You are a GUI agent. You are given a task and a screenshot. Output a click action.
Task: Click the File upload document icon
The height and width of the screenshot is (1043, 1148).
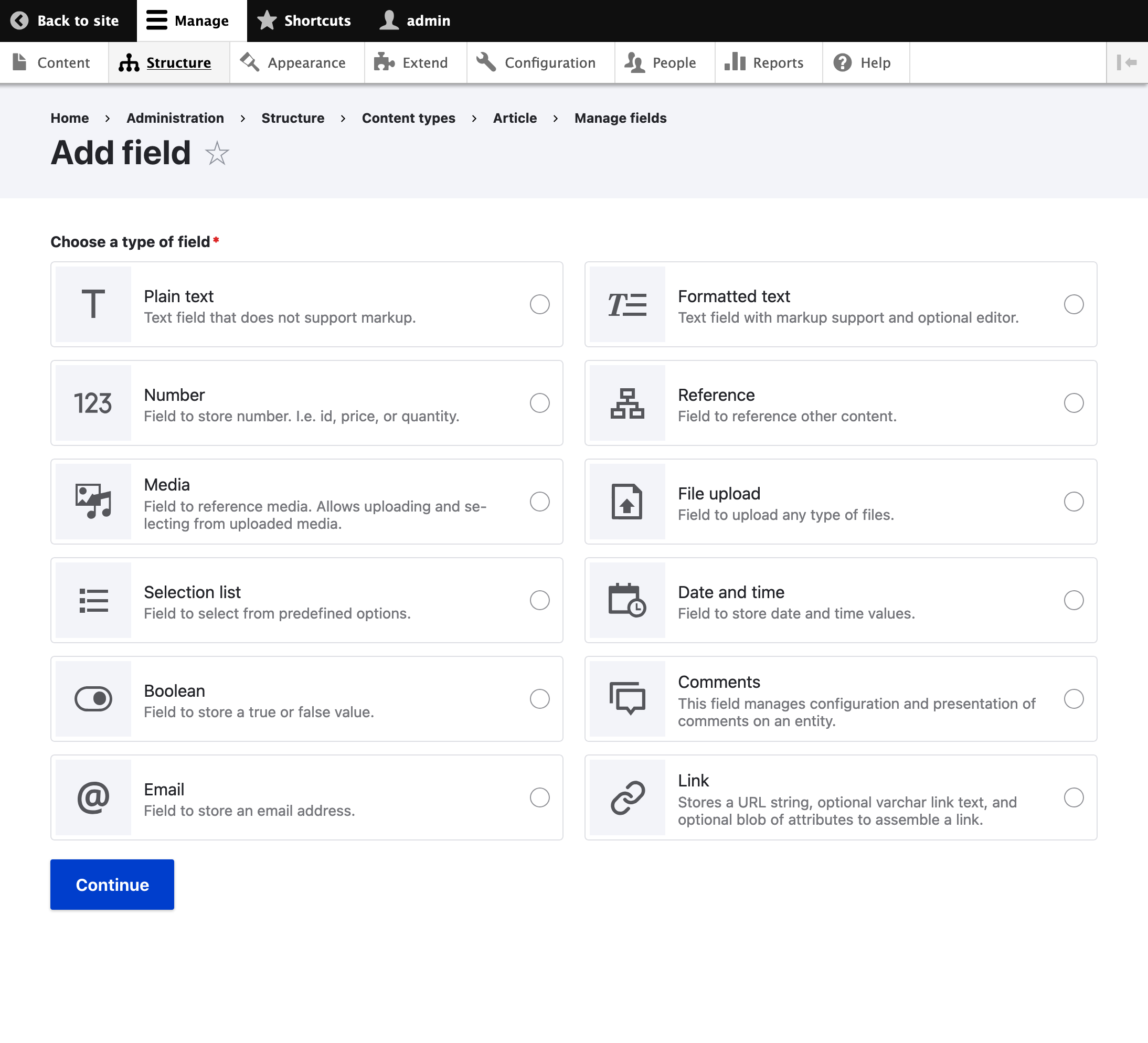[x=628, y=501]
